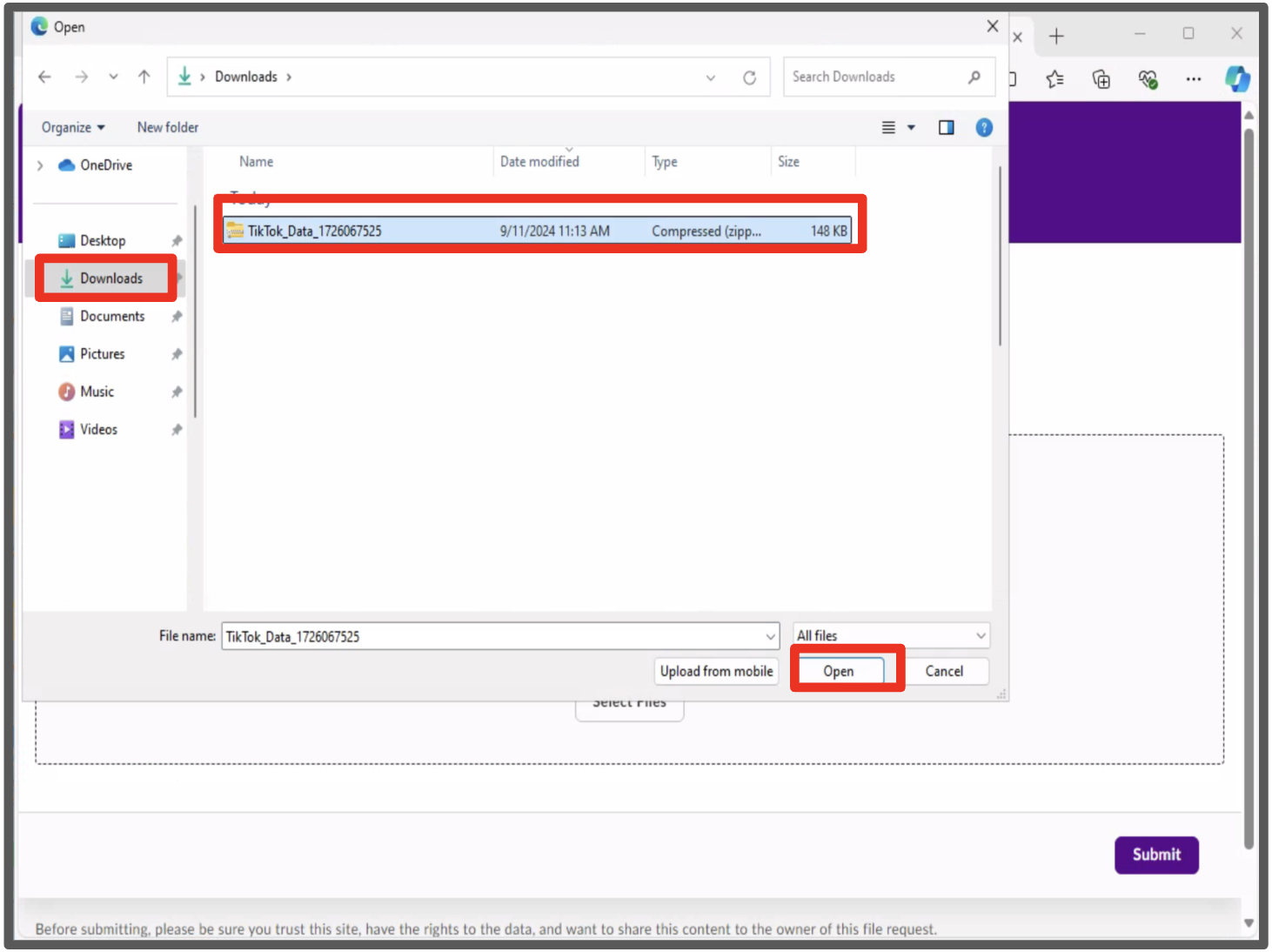Open the All files type filter dropdown
Screen dimensions: 1272x952
pos(891,636)
